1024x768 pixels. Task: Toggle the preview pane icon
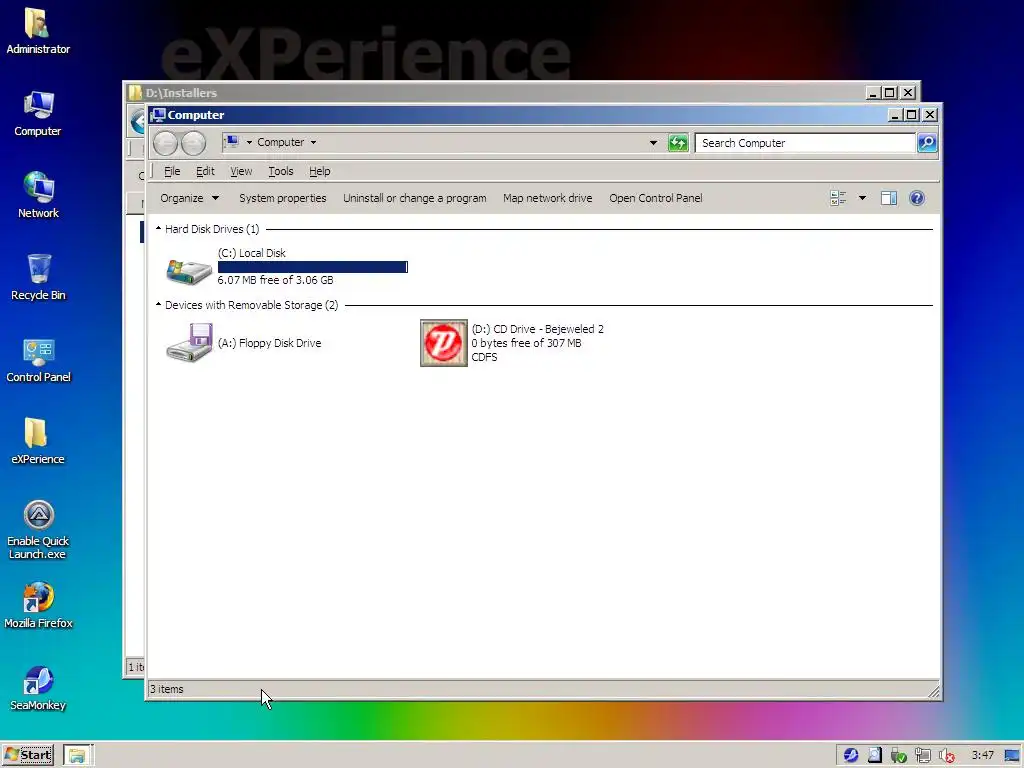889,198
